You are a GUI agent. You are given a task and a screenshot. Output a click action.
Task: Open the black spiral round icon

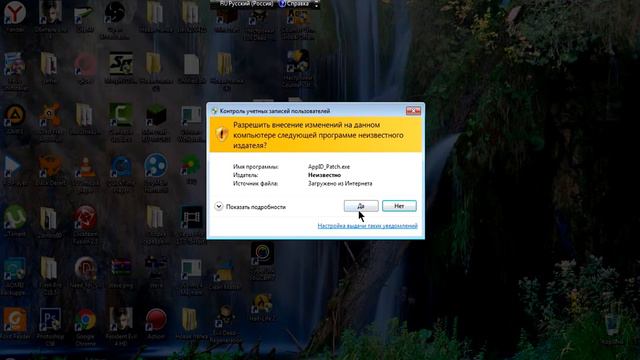(115, 12)
